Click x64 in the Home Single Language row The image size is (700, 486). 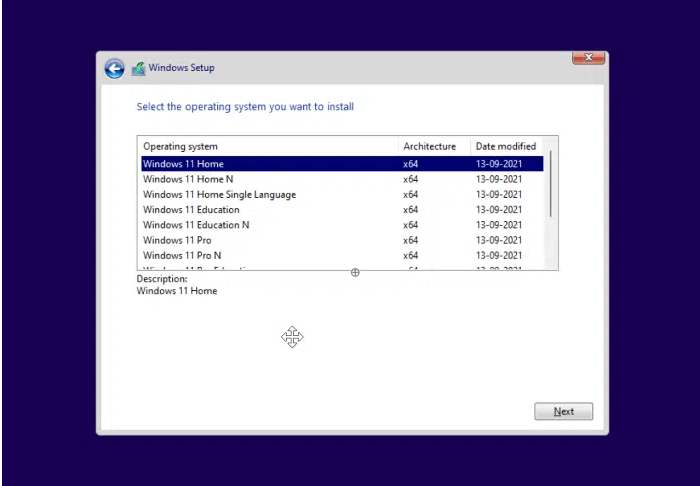coord(410,195)
